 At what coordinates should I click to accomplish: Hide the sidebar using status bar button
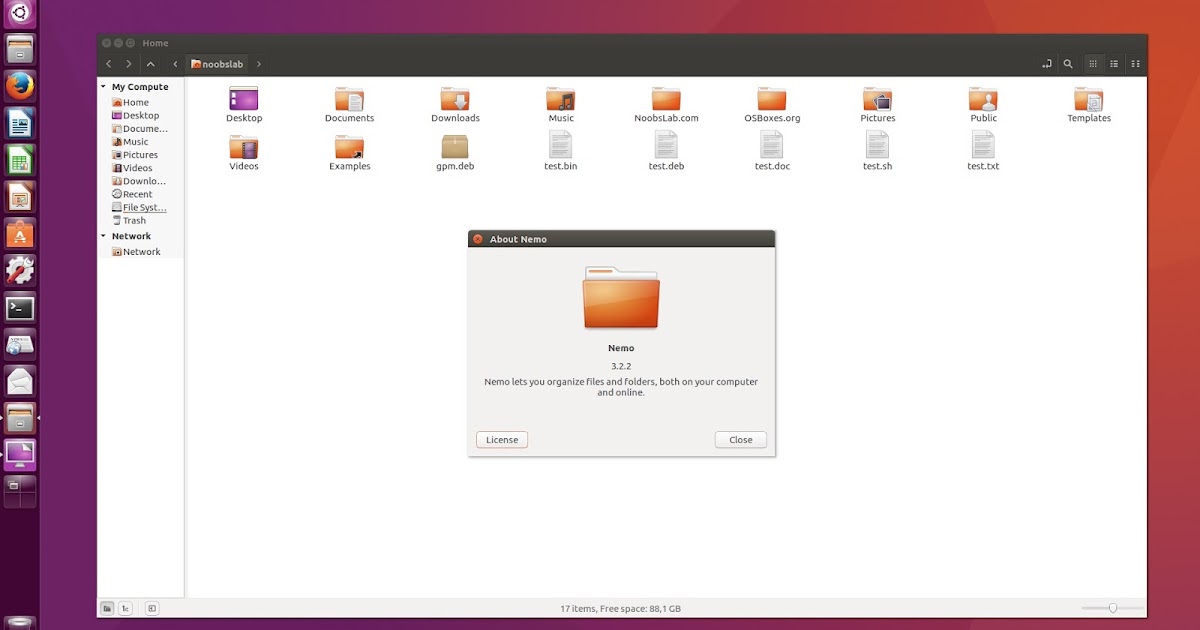coord(152,608)
